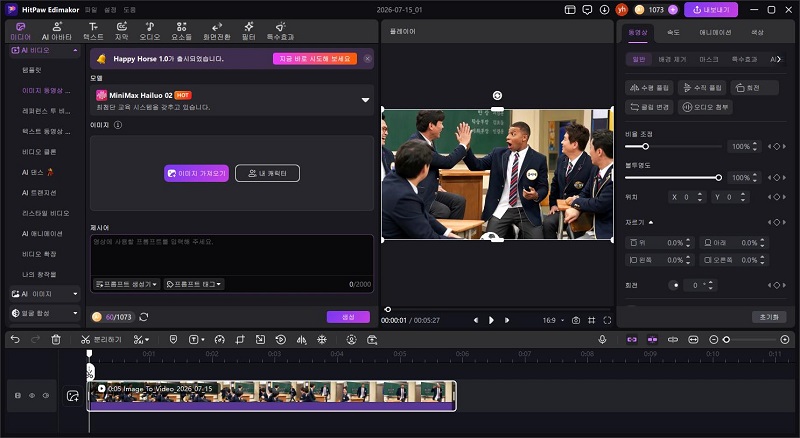Select the 마스크 sub-tab

(x=709, y=59)
